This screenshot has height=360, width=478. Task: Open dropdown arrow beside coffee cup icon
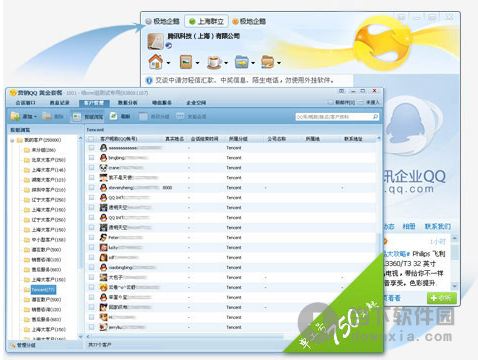pos(226,63)
